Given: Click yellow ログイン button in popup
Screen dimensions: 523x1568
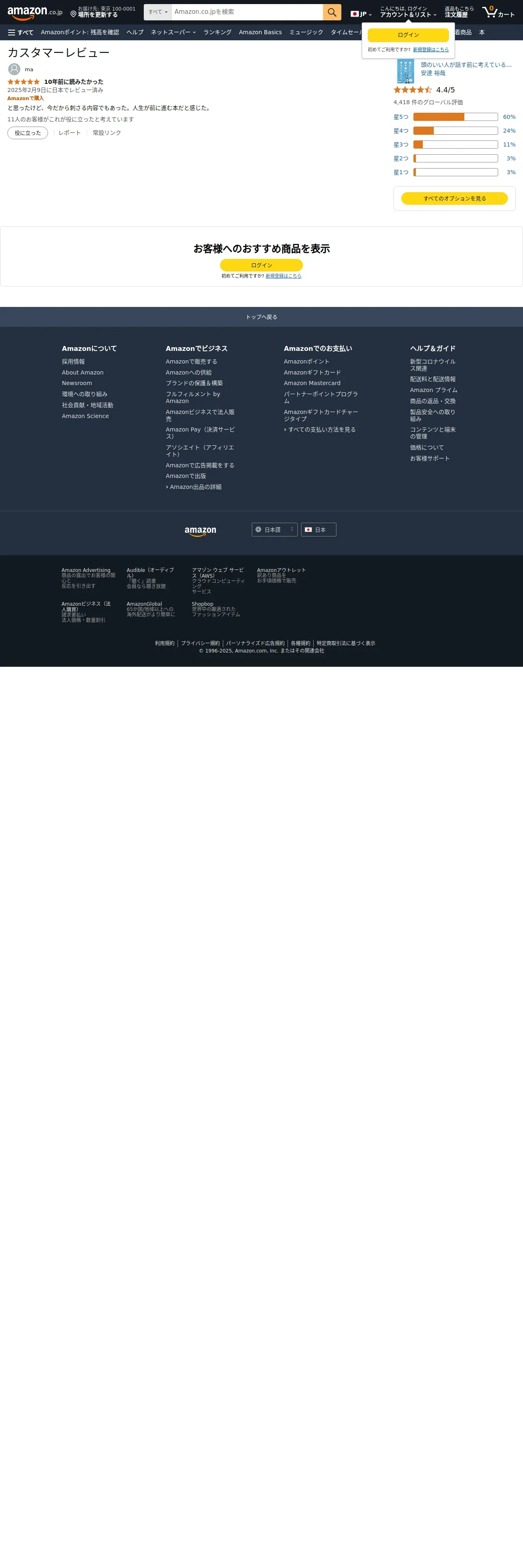Looking at the screenshot, I should 408,35.
